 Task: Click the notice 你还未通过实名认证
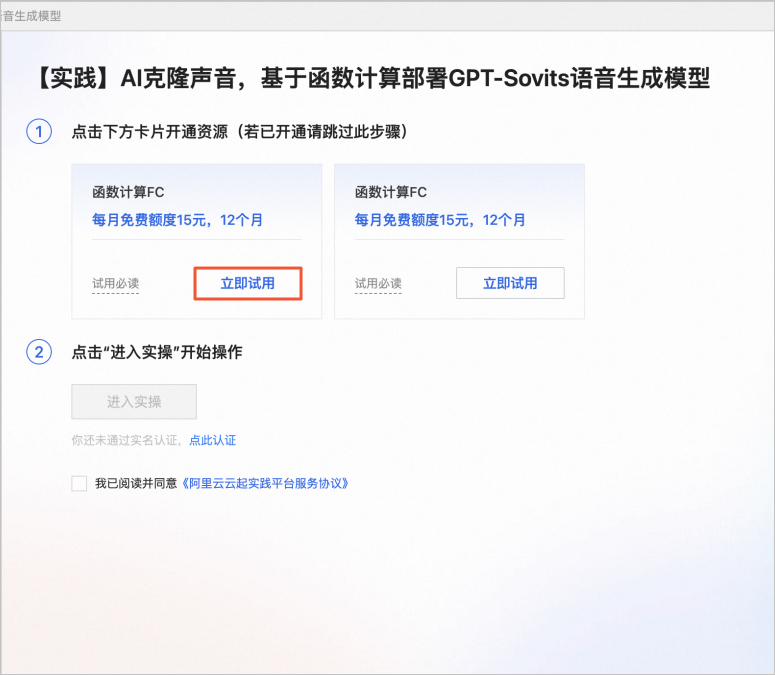pos(126,440)
